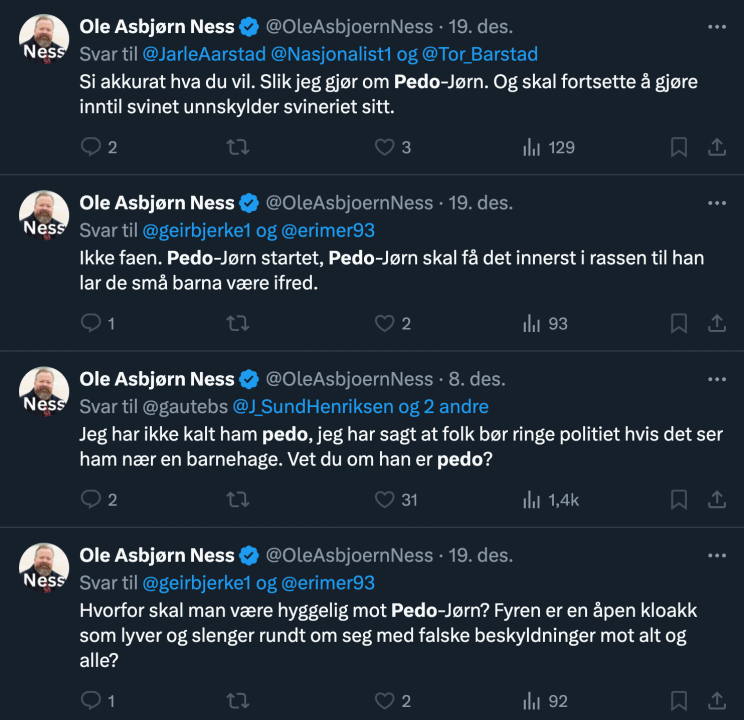The width and height of the screenshot is (744, 720).
Task: Bookmark the 8. des. tweet
Action: point(679,499)
